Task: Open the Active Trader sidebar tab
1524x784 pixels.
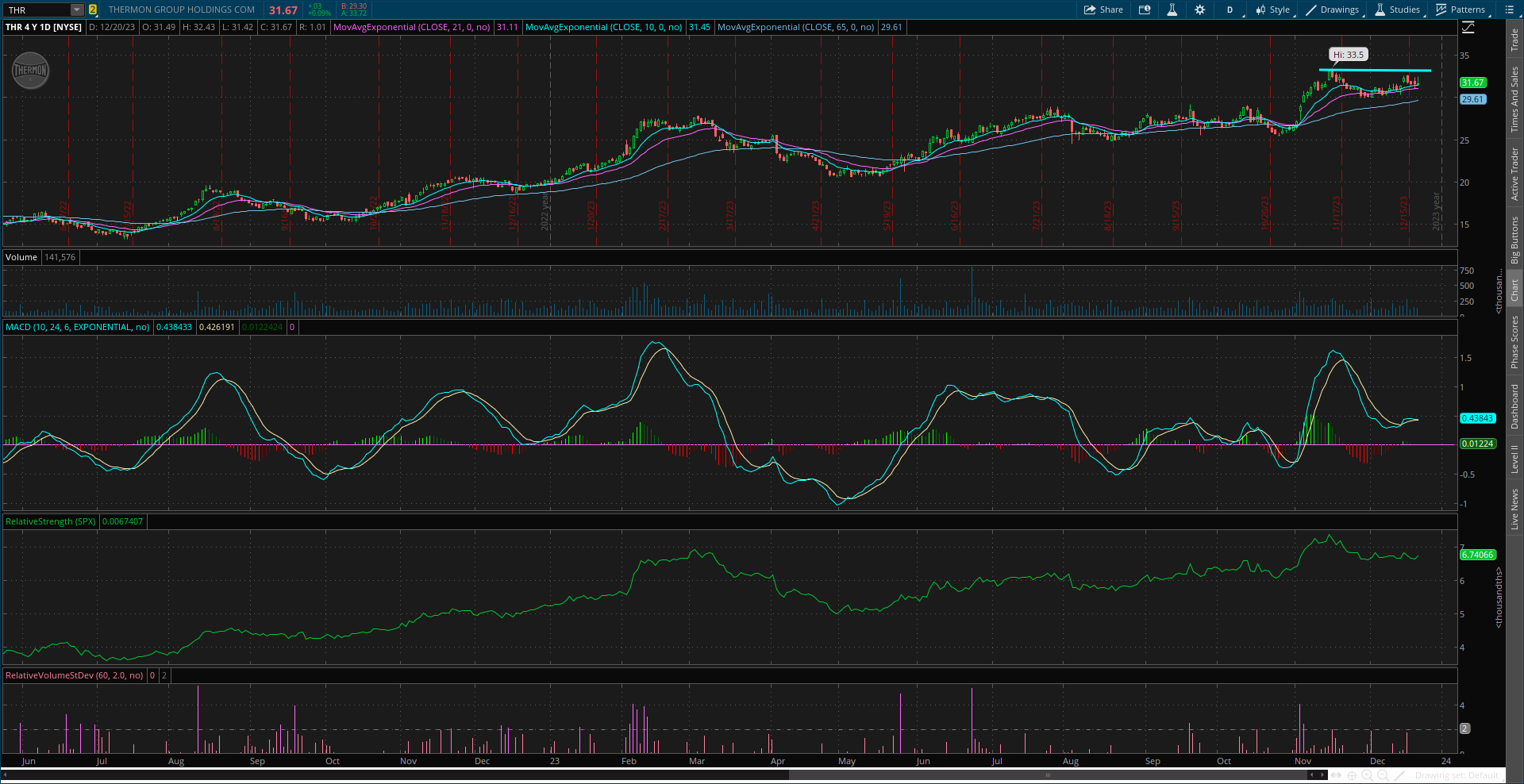Action: click(1514, 173)
